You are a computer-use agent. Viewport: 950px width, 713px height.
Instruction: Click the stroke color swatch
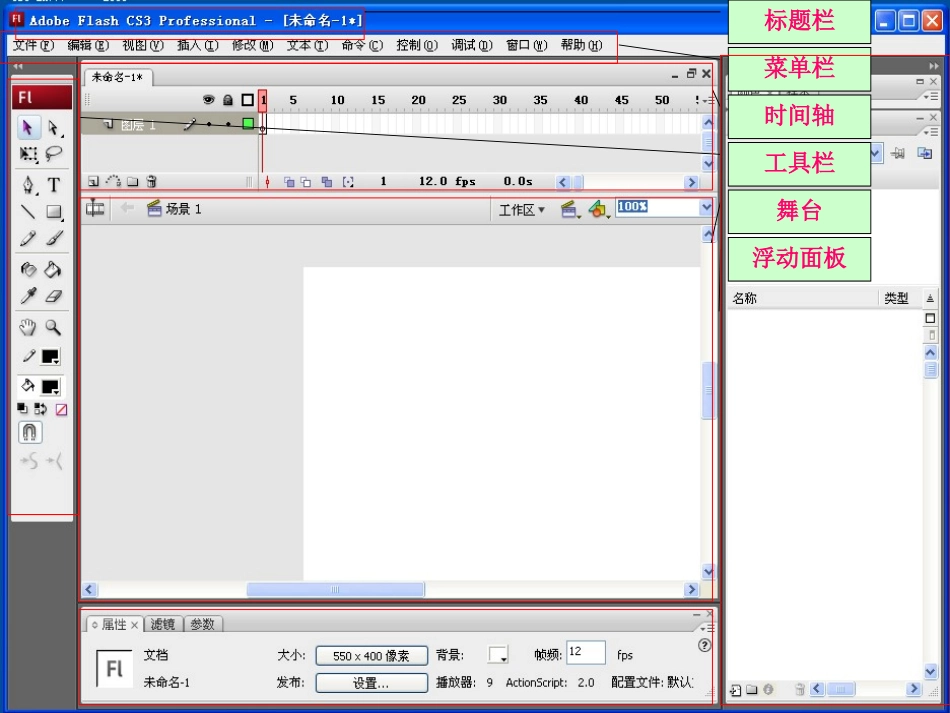pyautogui.click(x=50, y=356)
